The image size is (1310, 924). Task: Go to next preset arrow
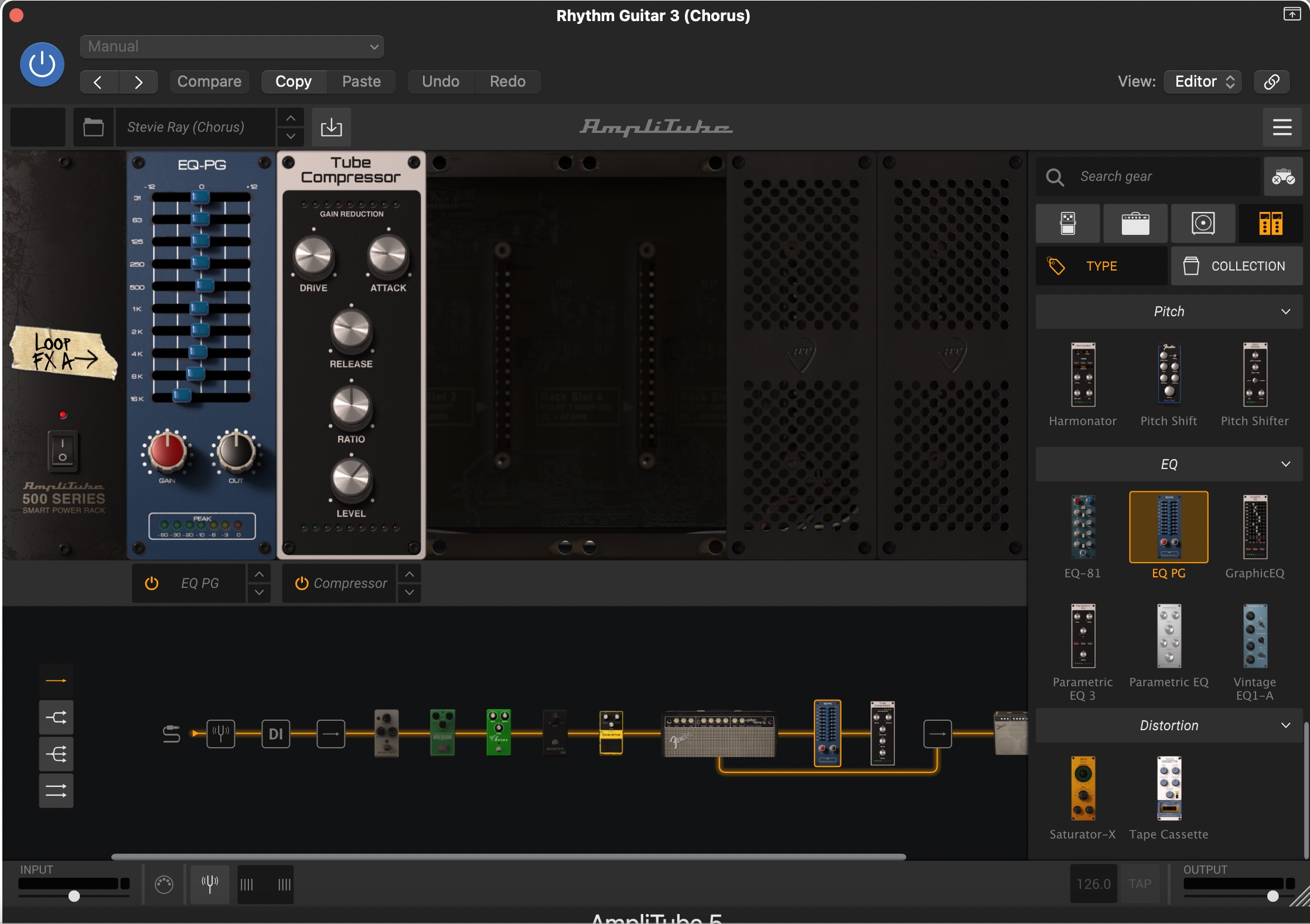click(138, 82)
